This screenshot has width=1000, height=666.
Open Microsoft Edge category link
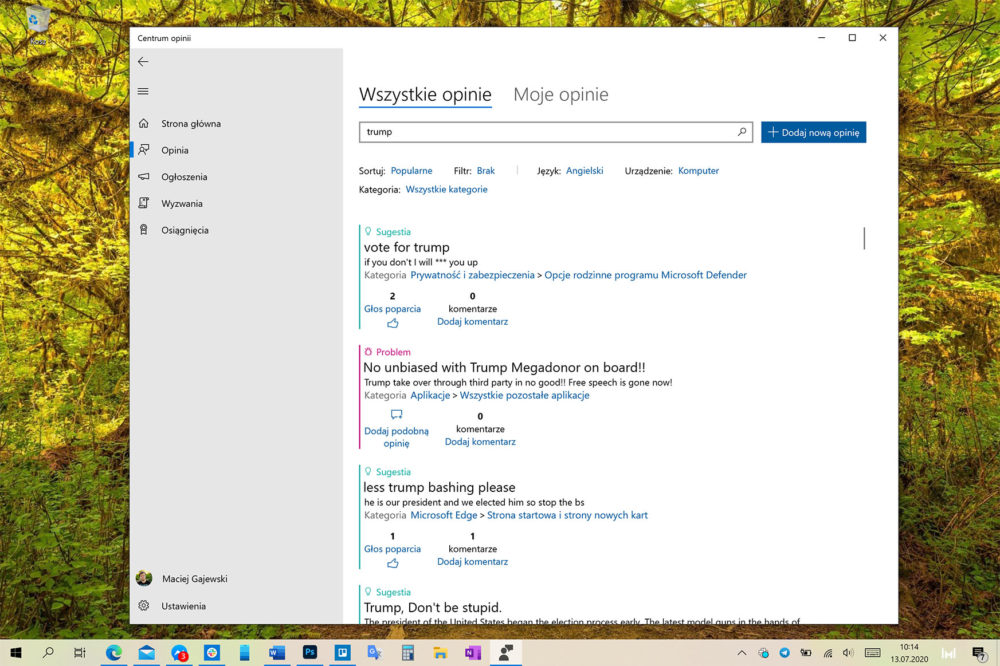click(x=443, y=515)
